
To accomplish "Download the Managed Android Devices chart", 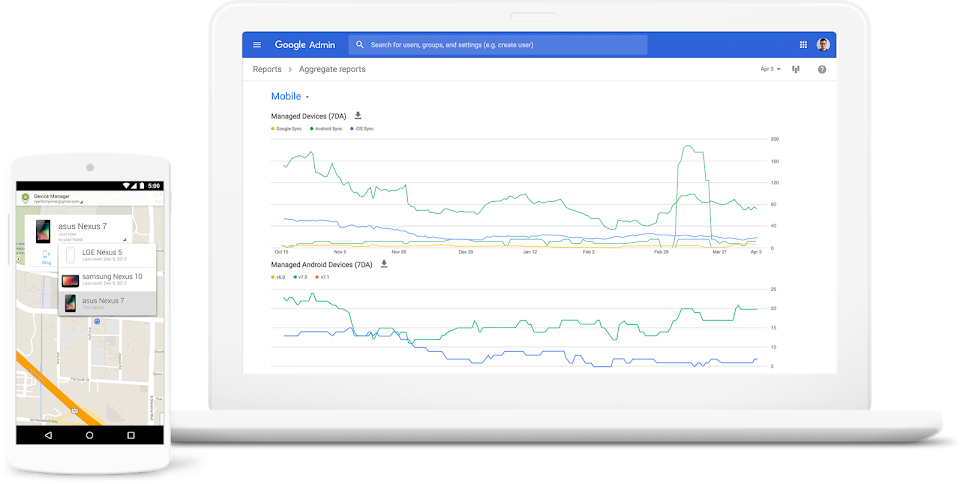I will tap(384, 264).
